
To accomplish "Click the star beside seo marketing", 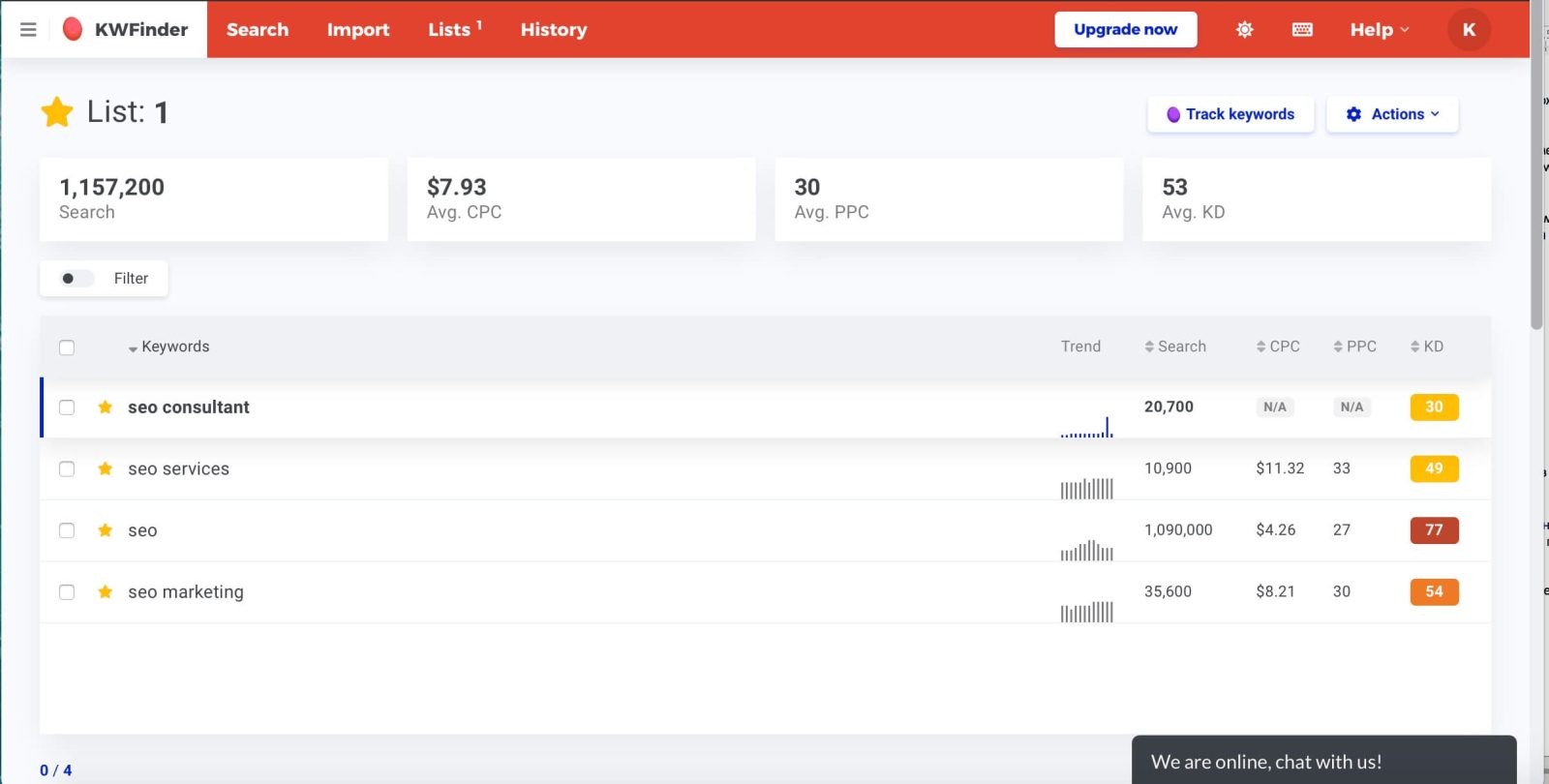I will (106, 591).
